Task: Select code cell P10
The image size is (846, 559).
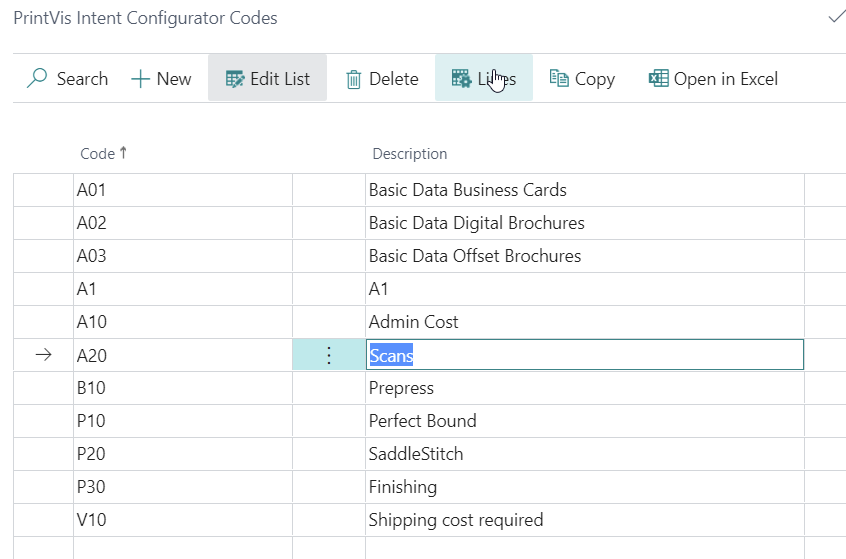Action: [x=183, y=421]
